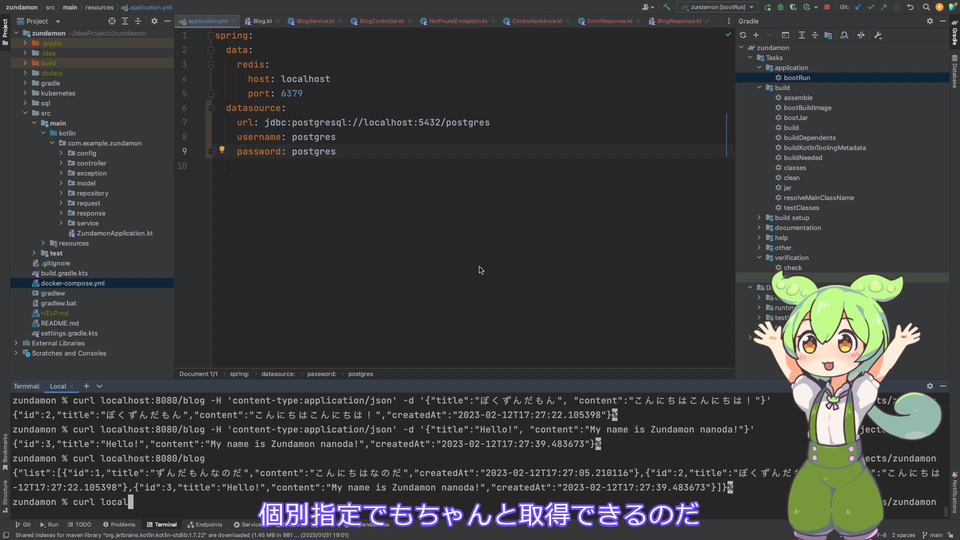Click Execute Gradle Task icon
This screenshot has height=540, width=960.
786,36
